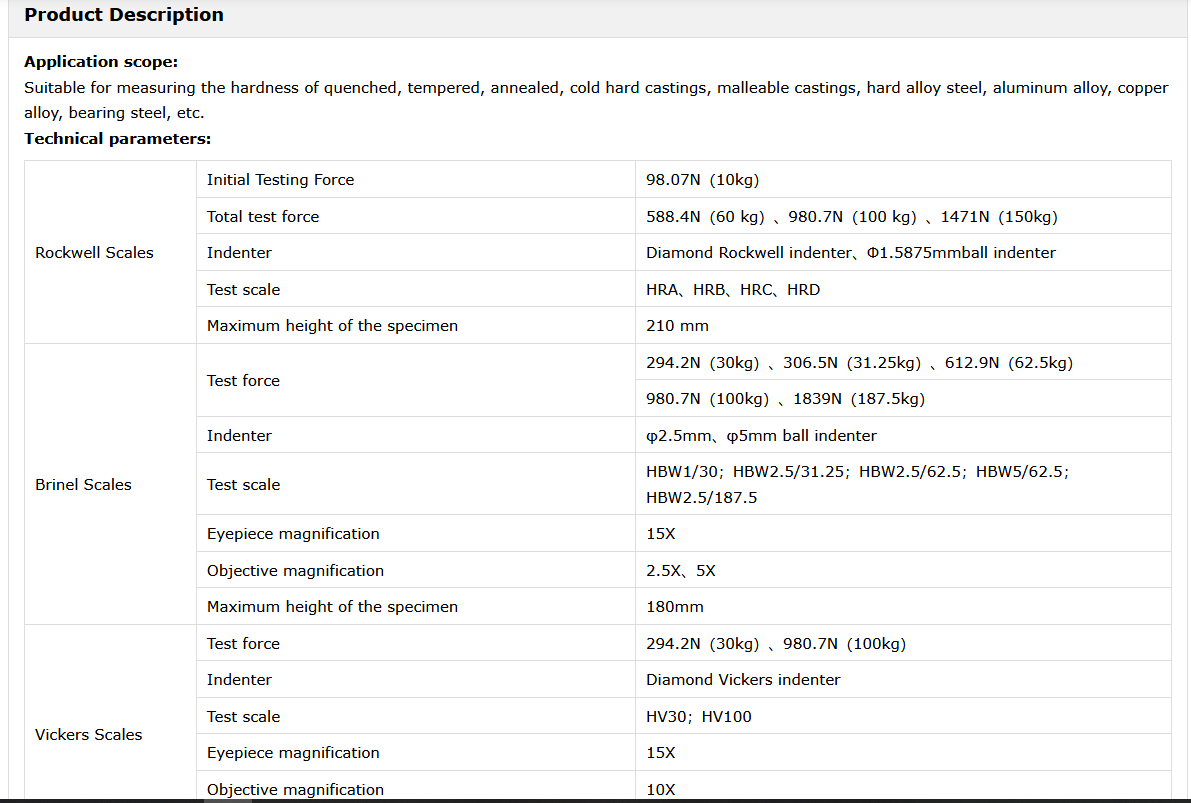1191x803 pixels.
Task: Click the Product Description section header
Action: click(x=124, y=15)
